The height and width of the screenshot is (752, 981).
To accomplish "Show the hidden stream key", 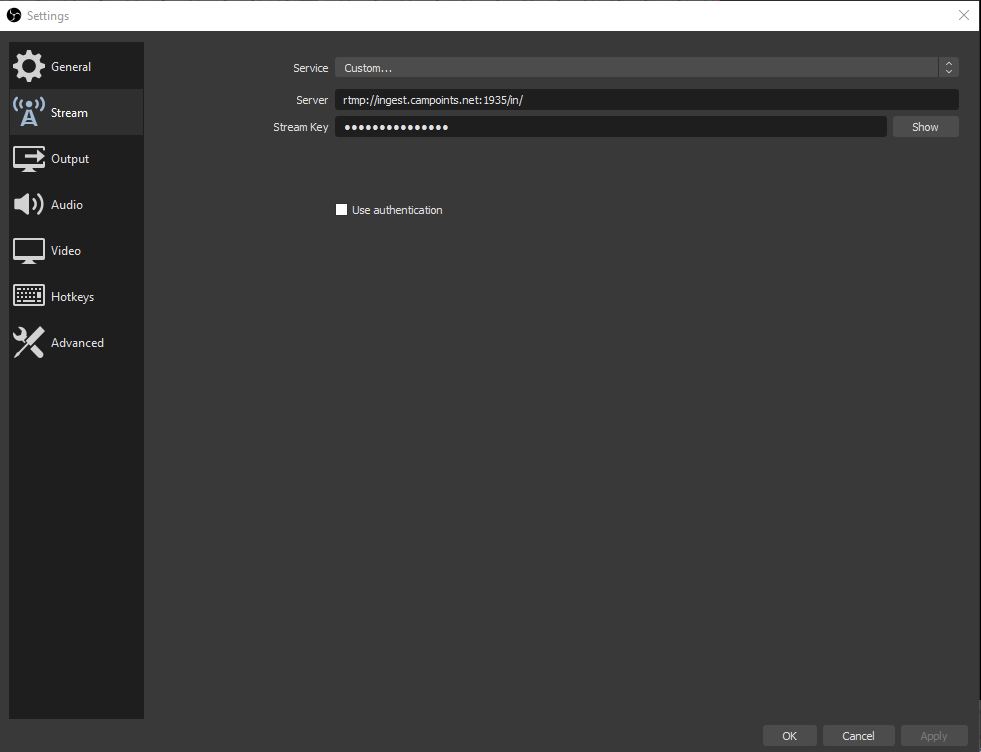I will coord(925,127).
